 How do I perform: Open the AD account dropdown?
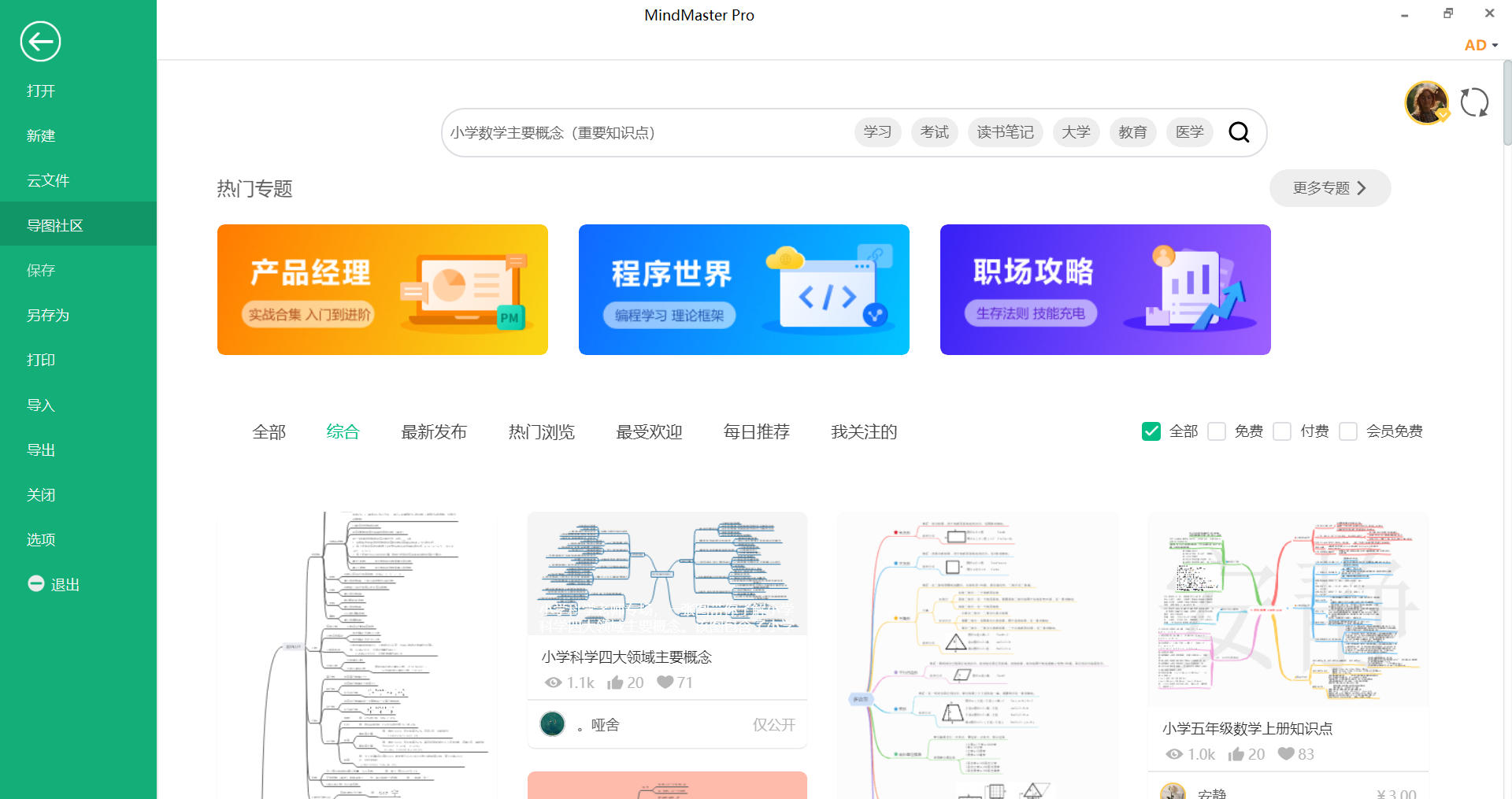pos(1480,45)
